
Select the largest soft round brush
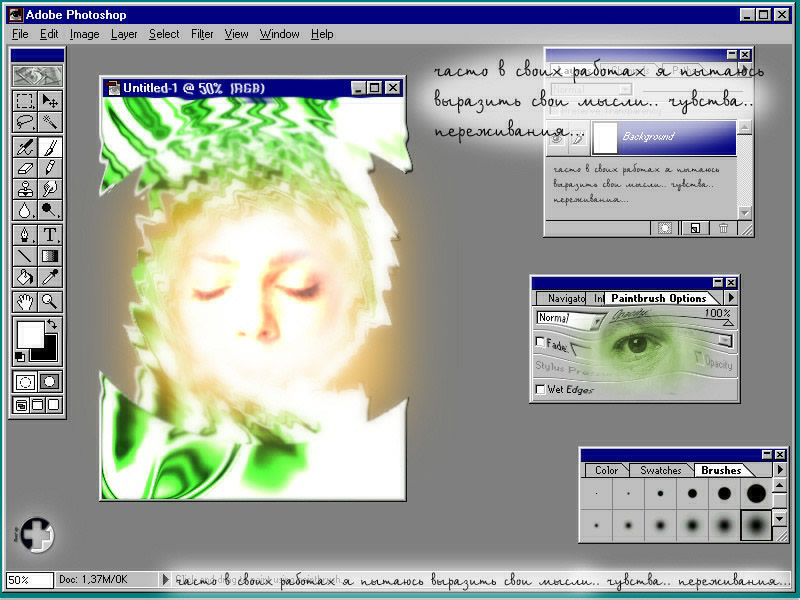(755, 522)
